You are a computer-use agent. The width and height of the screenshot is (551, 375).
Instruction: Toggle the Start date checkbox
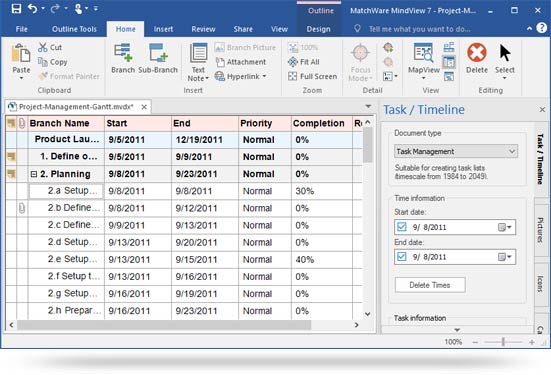click(x=401, y=227)
